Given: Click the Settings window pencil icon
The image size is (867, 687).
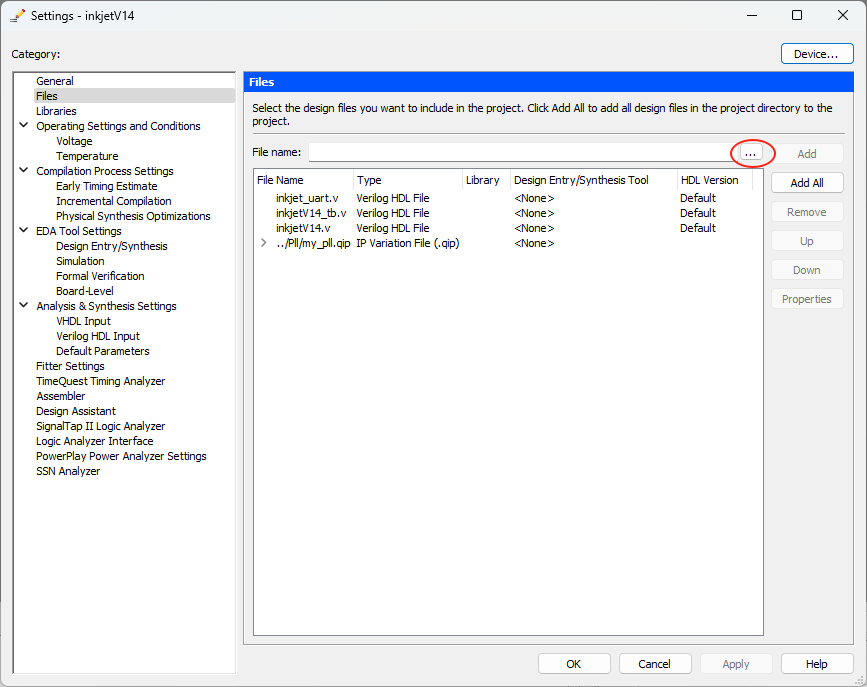Looking at the screenshot, I should click(17, 16).
